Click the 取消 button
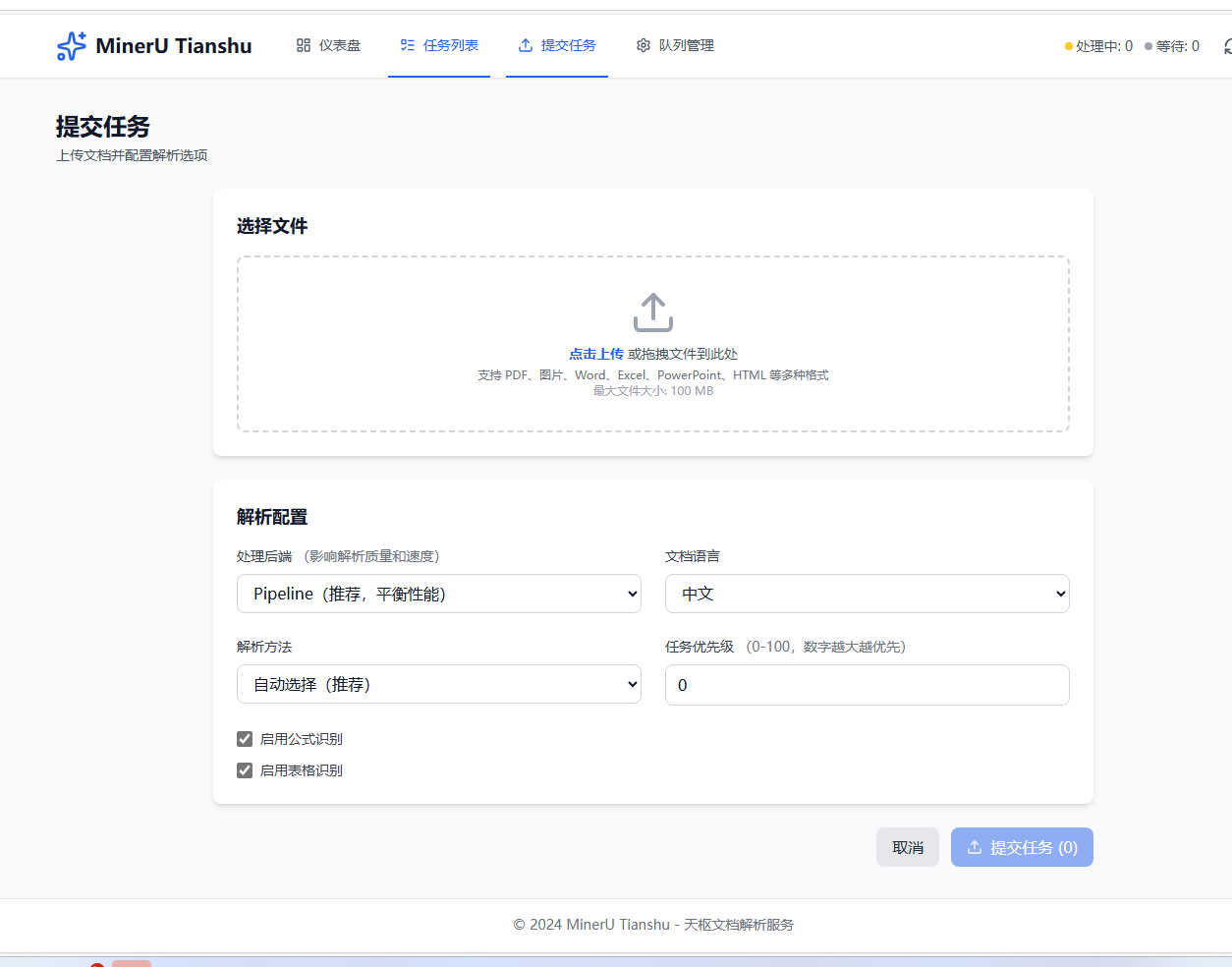 coord(907,846)
